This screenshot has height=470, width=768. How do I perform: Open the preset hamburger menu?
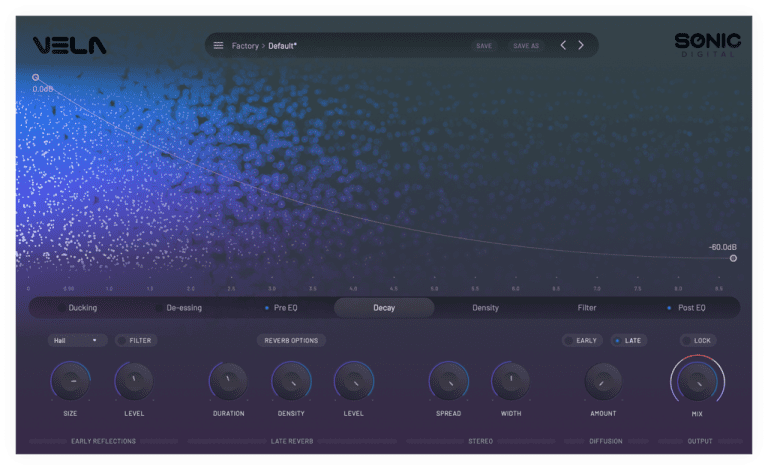pyautogui.click(x=218, y=46)
